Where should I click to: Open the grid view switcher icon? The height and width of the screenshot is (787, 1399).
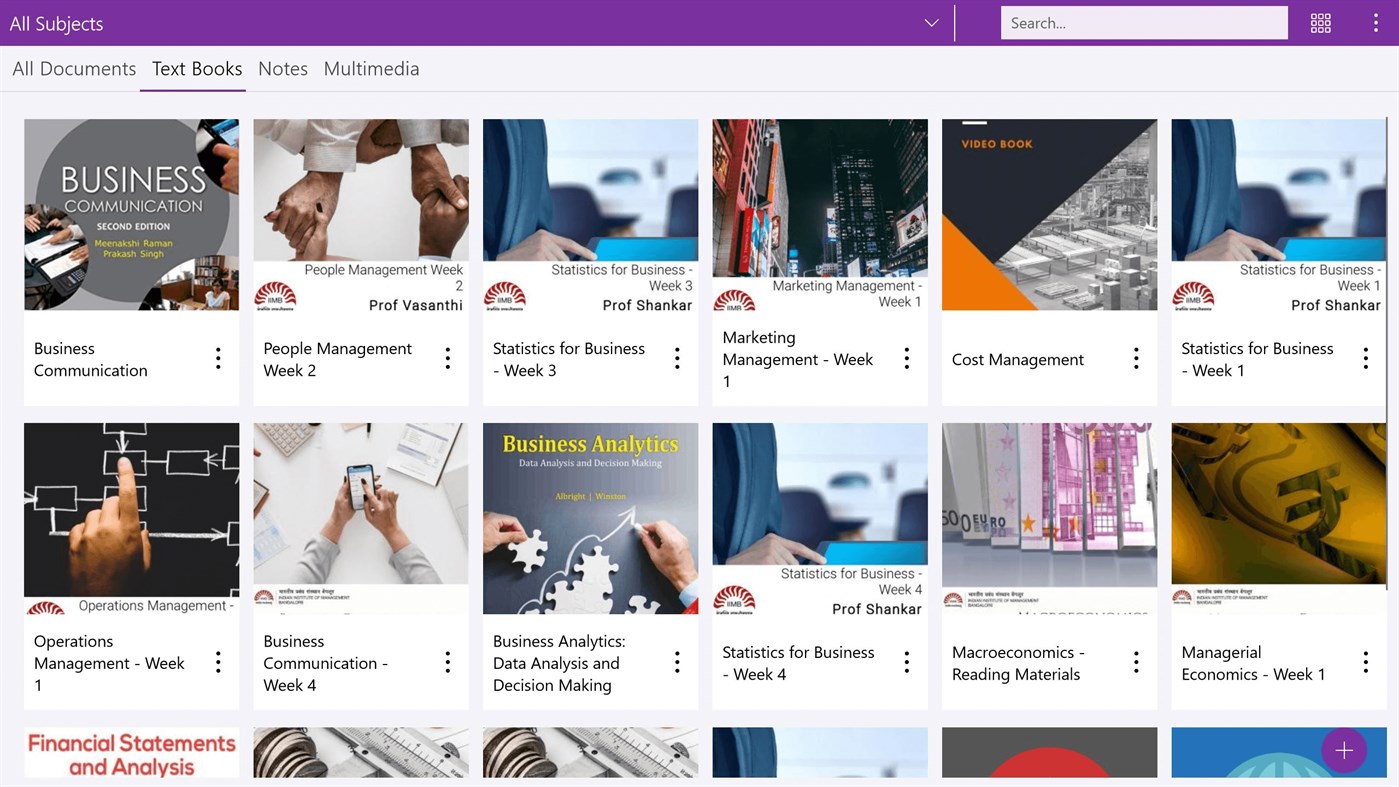tap(1320, 23)
